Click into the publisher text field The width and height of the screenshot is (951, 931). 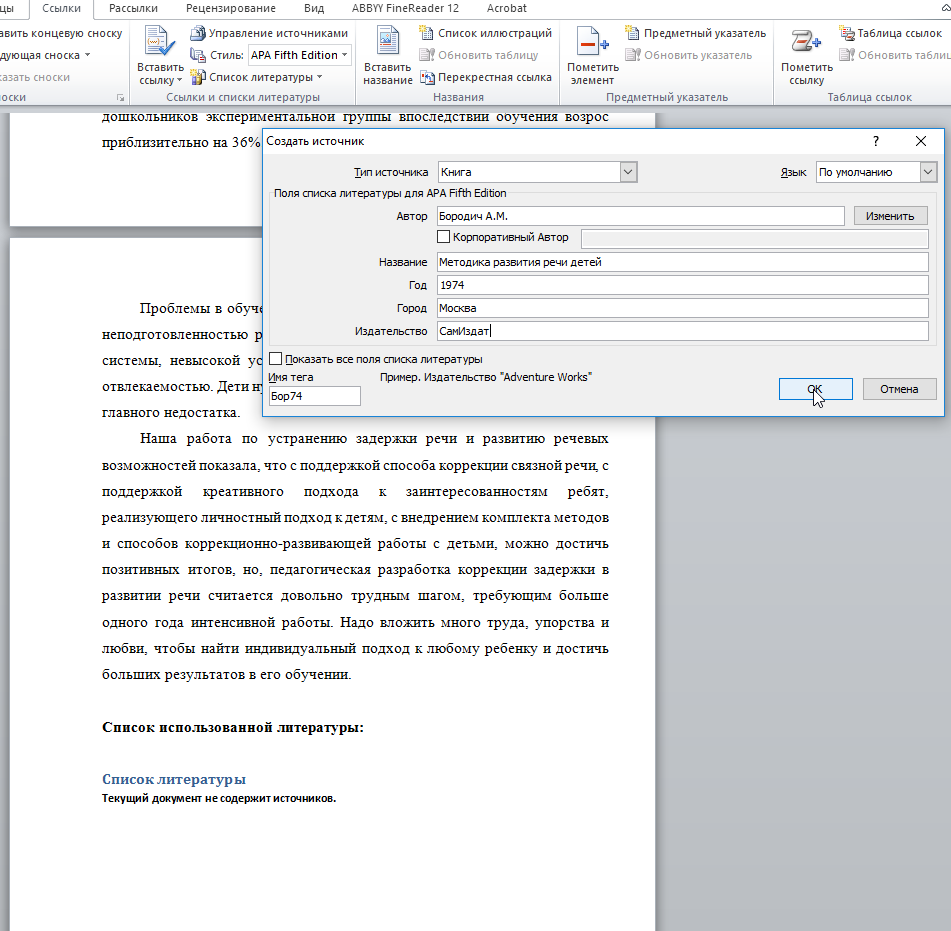pos(683,331)
